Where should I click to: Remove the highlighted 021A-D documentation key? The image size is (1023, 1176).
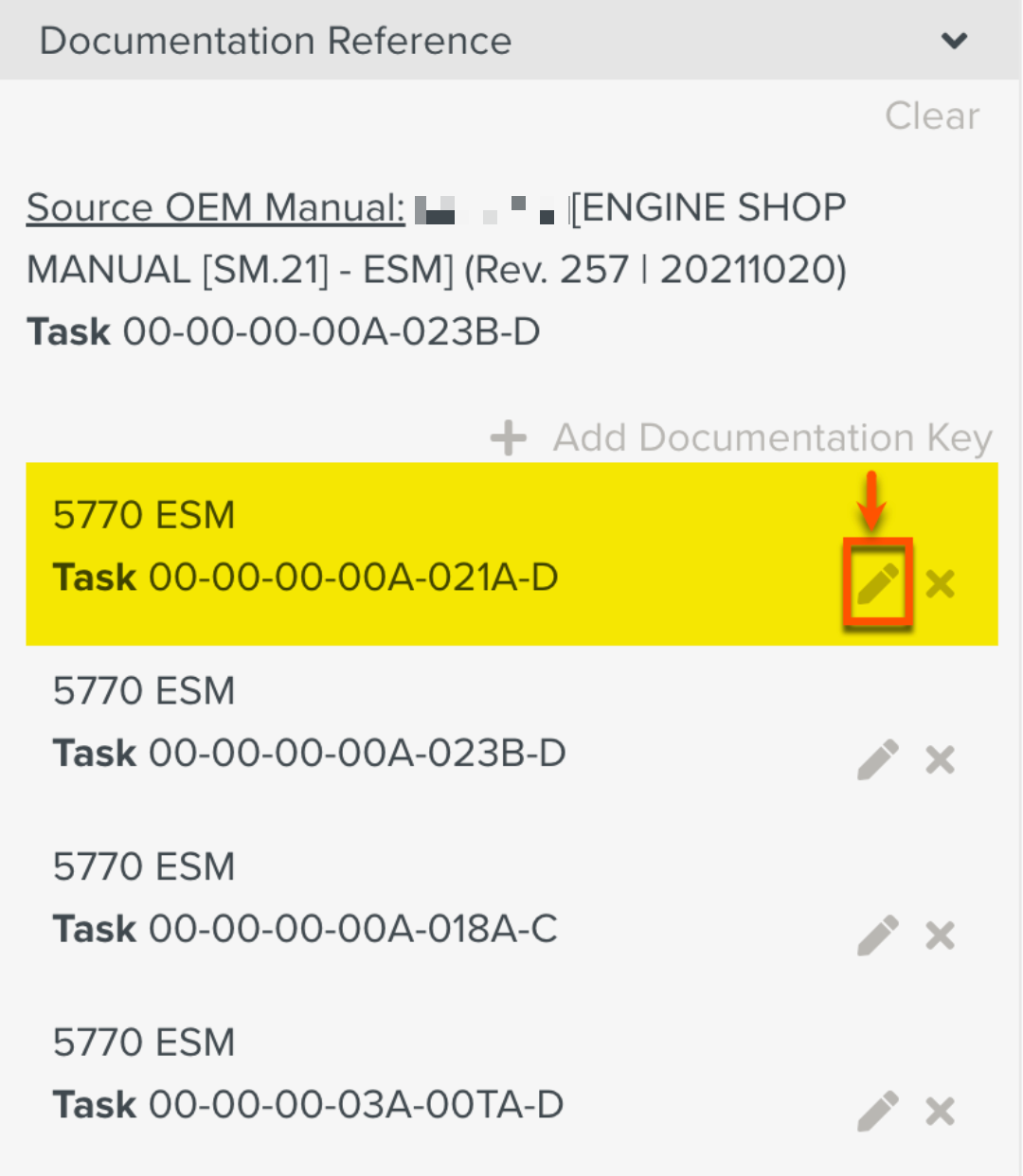(940, 583)
